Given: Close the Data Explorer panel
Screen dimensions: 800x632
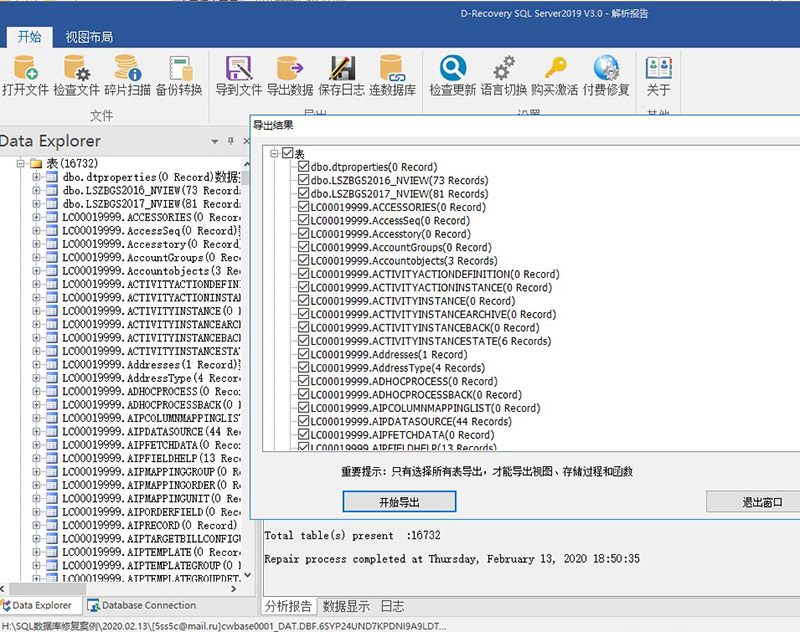Looking at the screenshot, I should (x=246, y=140).
